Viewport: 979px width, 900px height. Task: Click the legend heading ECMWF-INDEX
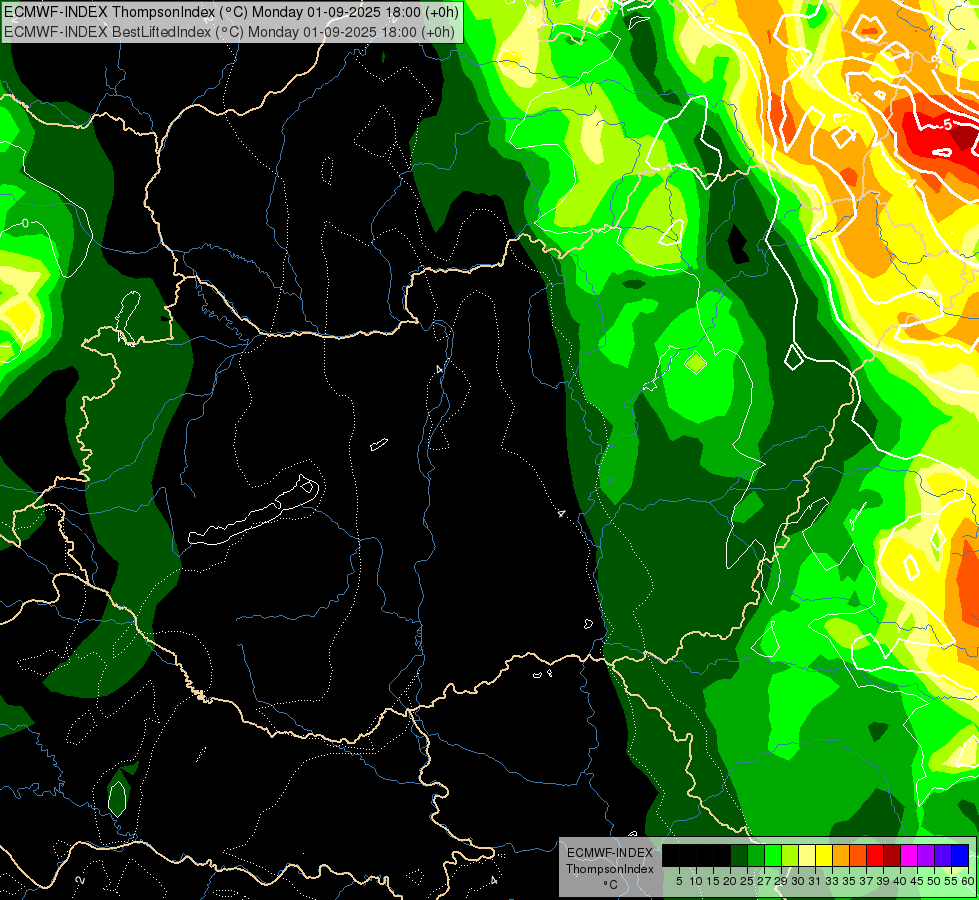(x=610, y=853)
